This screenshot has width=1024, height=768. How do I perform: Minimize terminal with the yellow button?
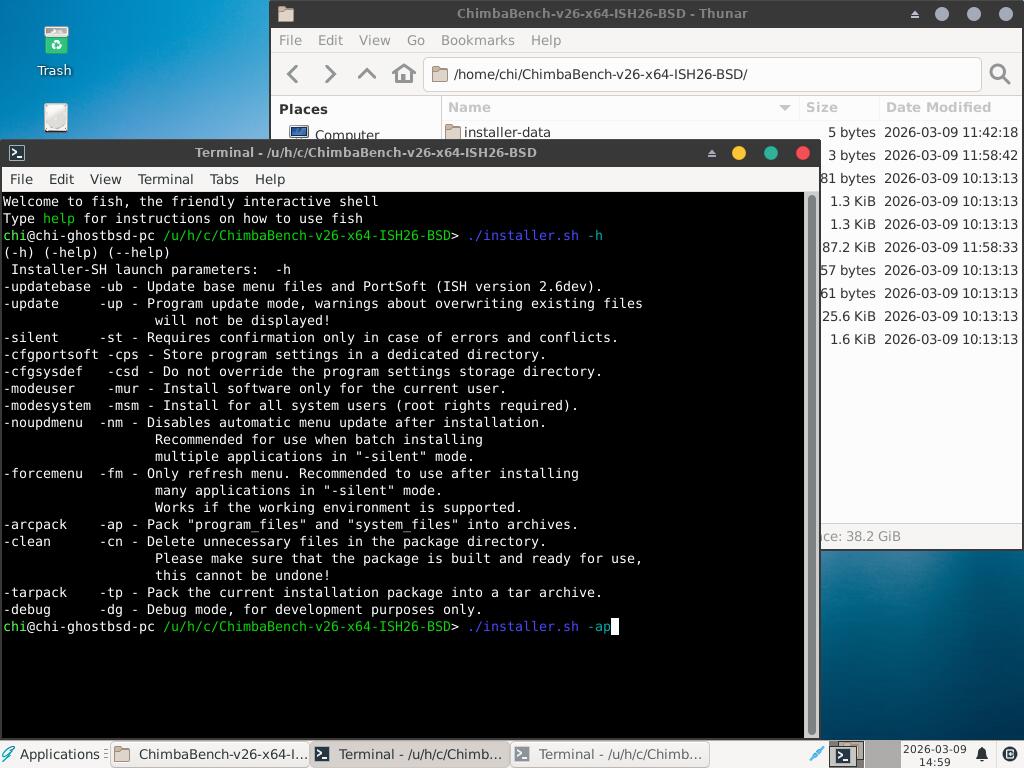click(739, 153)
